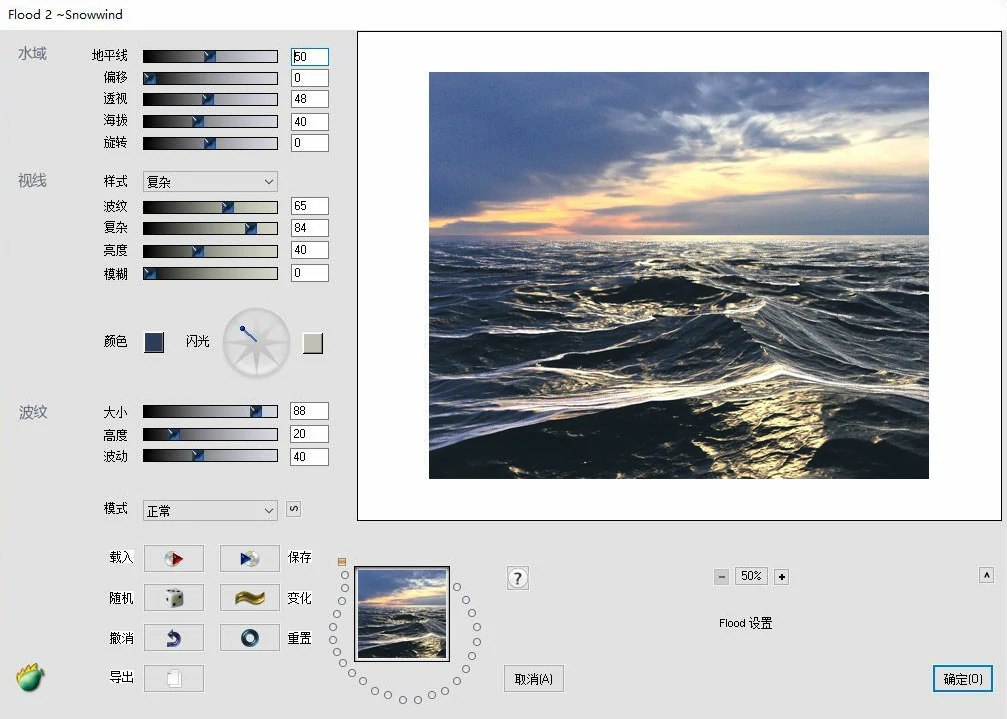Click the 大小 value field showing 88
Image resolution: width=1007 pixels, height=719 pixels.
[x=310, y=411]
